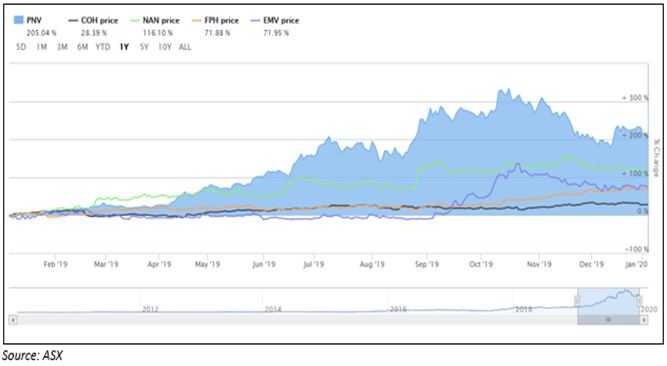
Task: Select the YTD time range
Action: [x=103, y=47]
